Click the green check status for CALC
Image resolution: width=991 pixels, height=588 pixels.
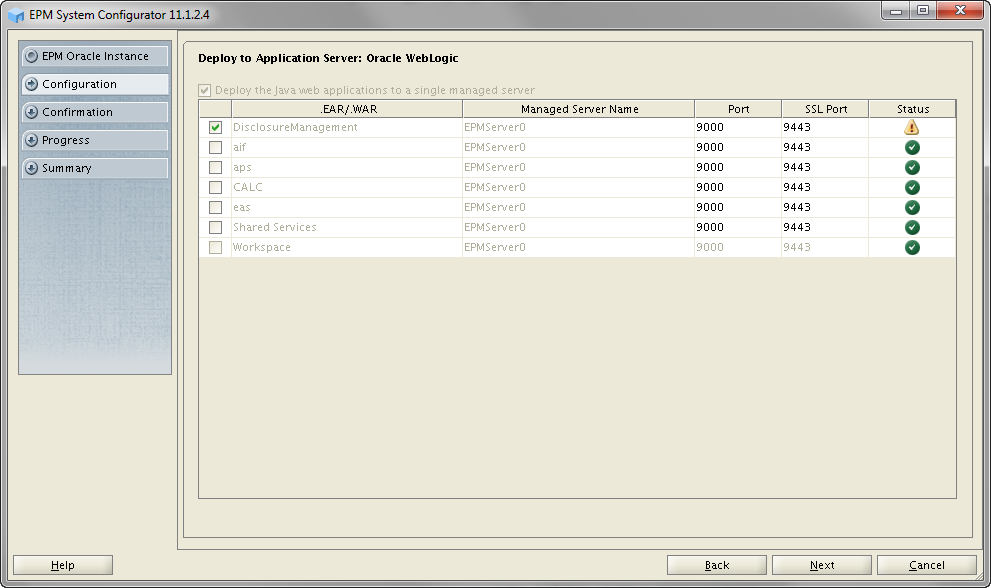point(912,187)
